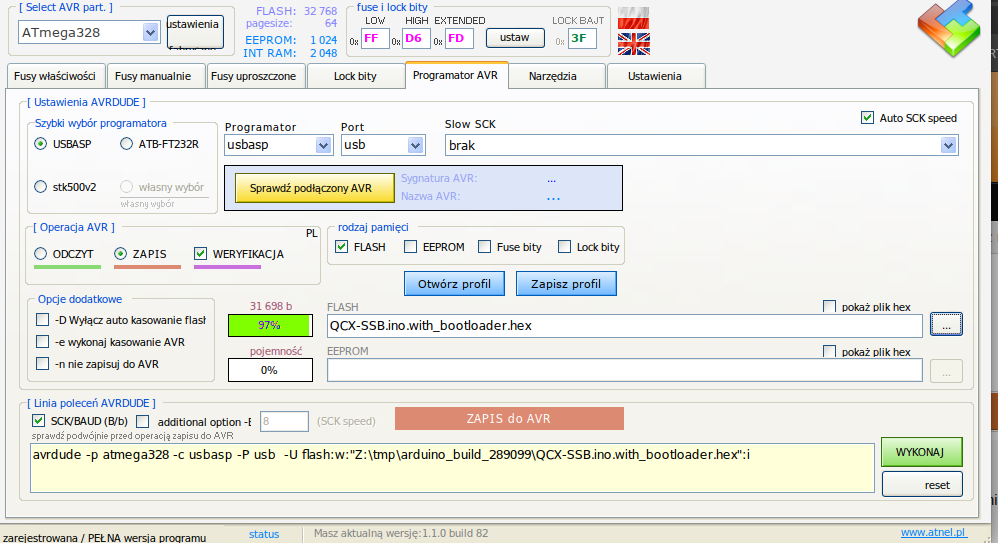Enable Auto SCK speed checkbox
This screenshot has width=998, height=543.
(x=867, y=118)
